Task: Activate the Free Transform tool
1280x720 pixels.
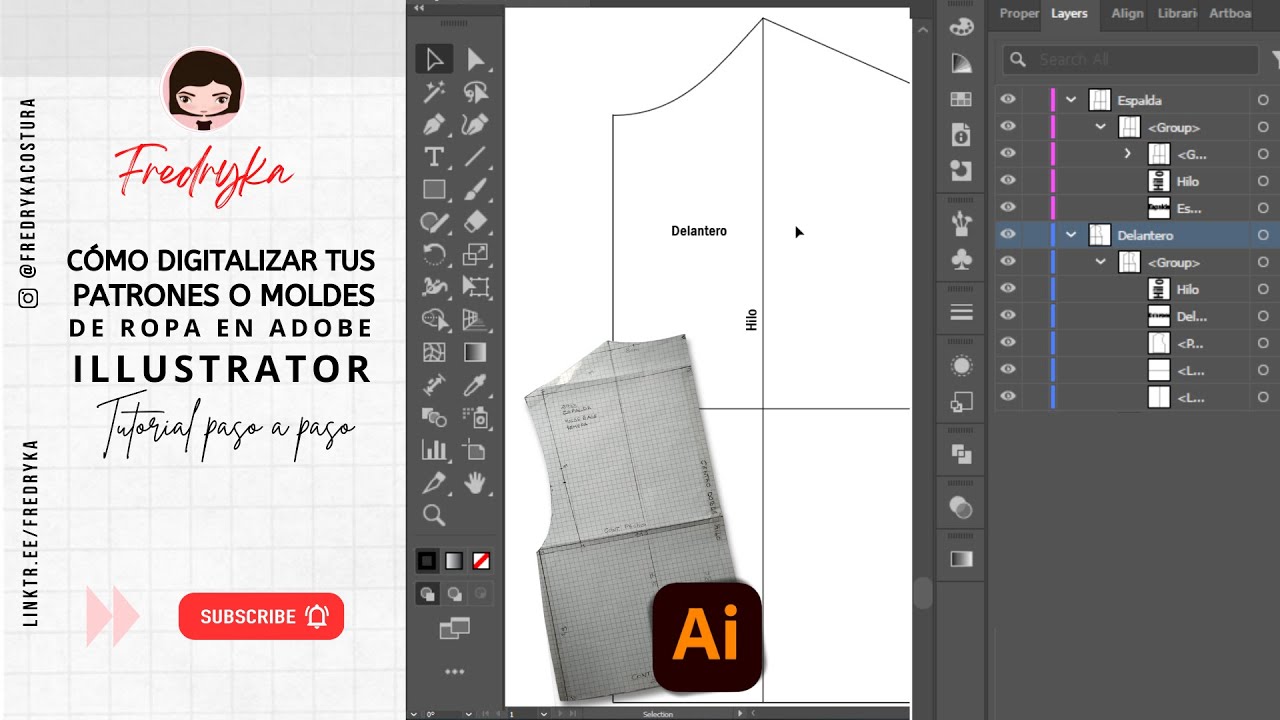Action: pyautogui.click(x=476, y=287)
